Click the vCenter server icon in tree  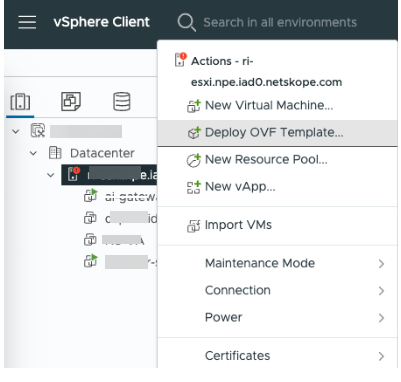38,130
